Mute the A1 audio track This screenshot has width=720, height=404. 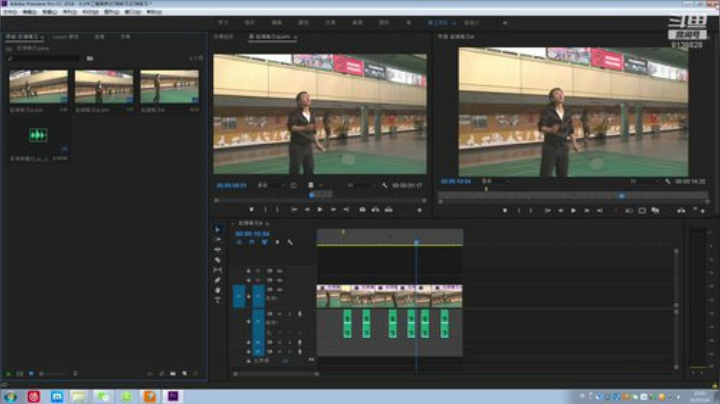point(280,314)
